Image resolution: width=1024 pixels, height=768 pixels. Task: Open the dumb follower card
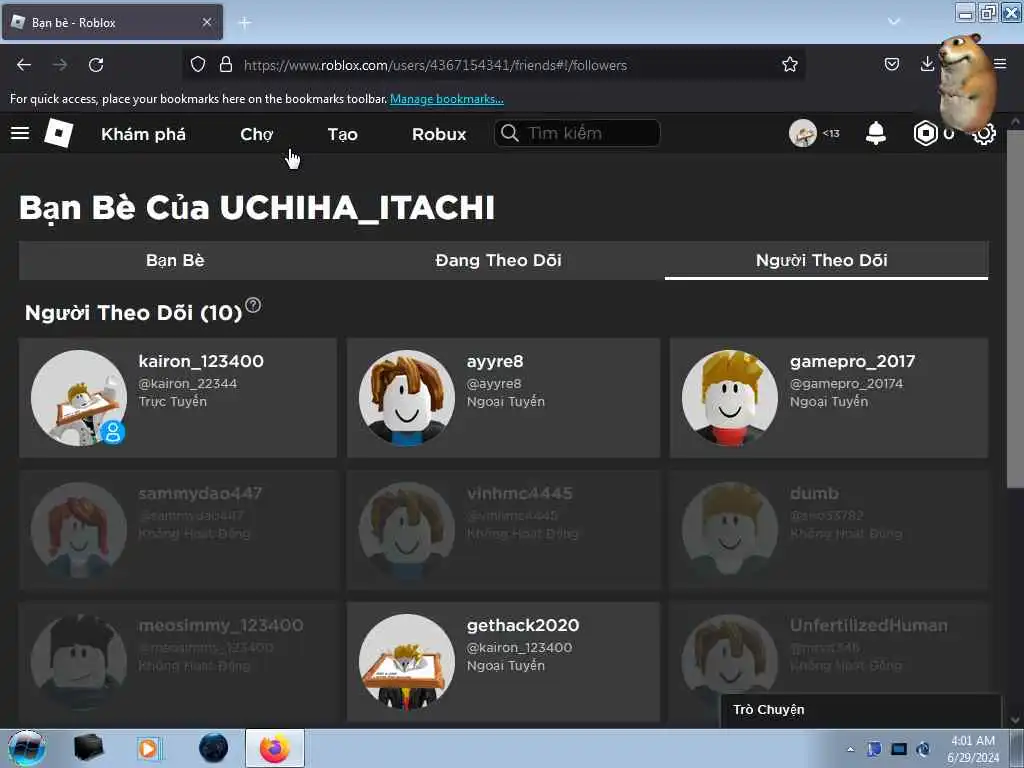pyautogui.click(x=829, y=530)
